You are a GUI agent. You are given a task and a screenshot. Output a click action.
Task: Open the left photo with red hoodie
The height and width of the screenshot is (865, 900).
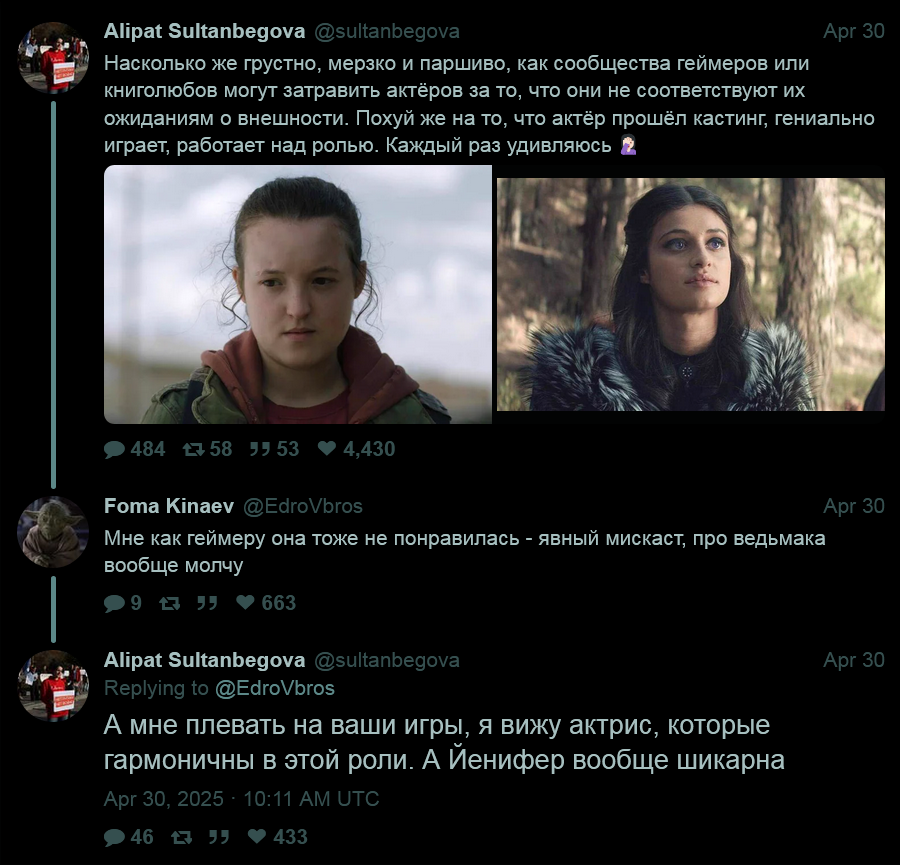[298, 294]
